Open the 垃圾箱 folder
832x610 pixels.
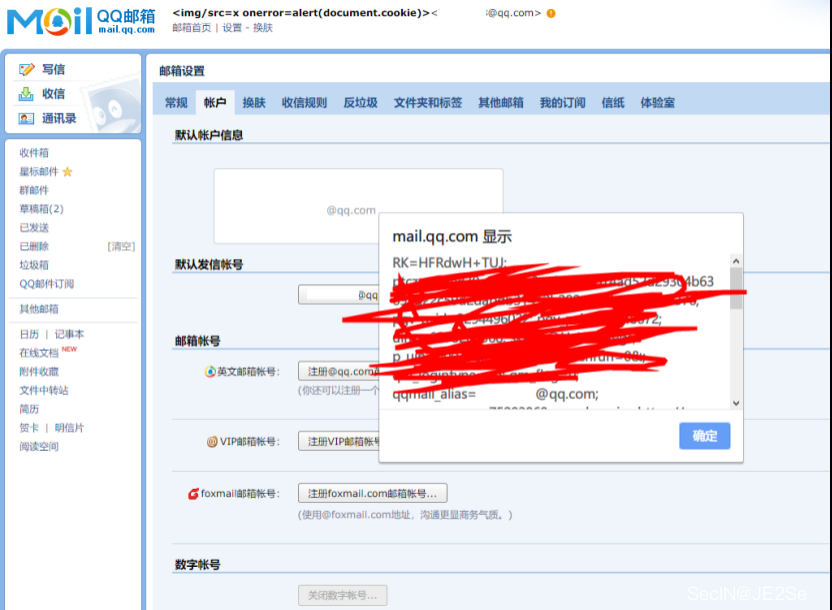[x=34, y=265]
